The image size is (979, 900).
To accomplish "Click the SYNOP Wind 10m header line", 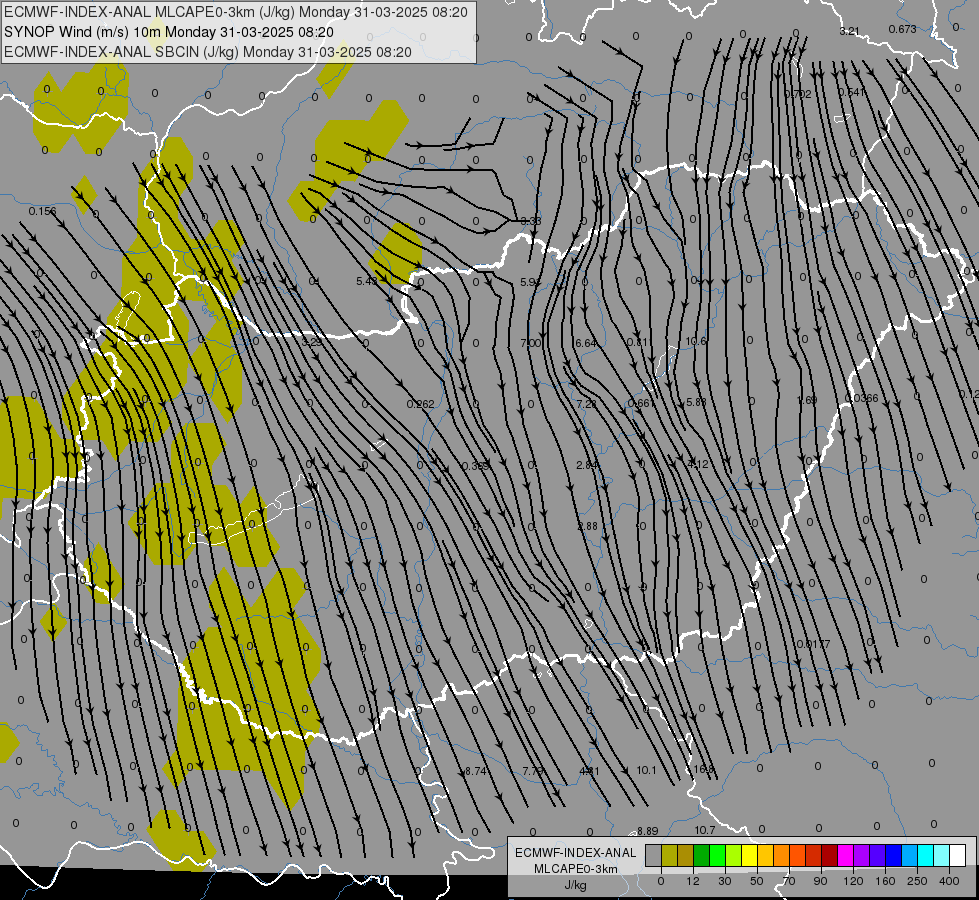I will tap(169, 32).
